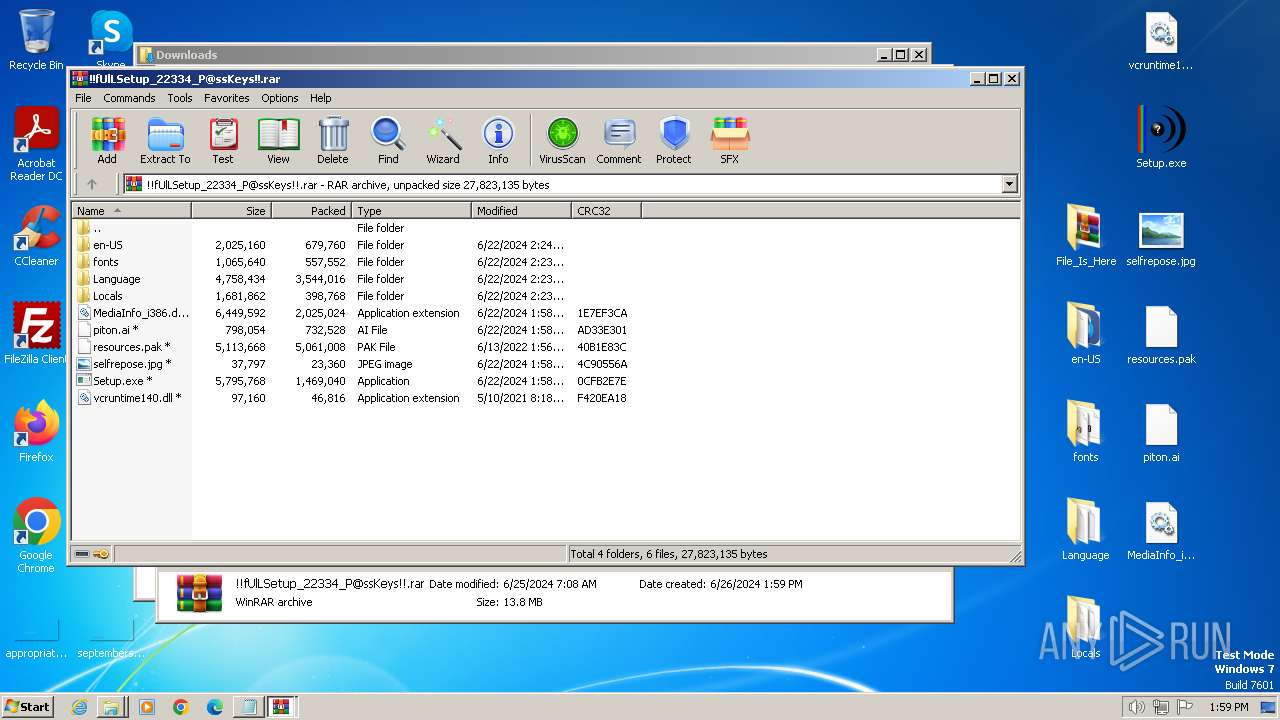This screenshot has width=1280, height=720.
Task: Click the Delete trash can icon
Action: pos(333,141)
